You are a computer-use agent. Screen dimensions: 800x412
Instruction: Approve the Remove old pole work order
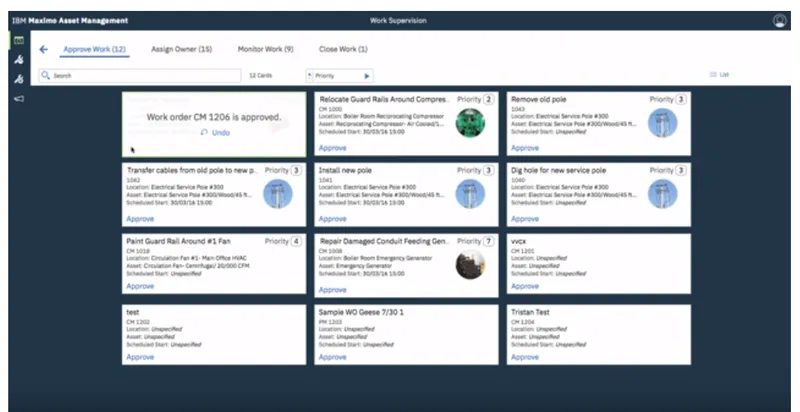click(525, 148)
